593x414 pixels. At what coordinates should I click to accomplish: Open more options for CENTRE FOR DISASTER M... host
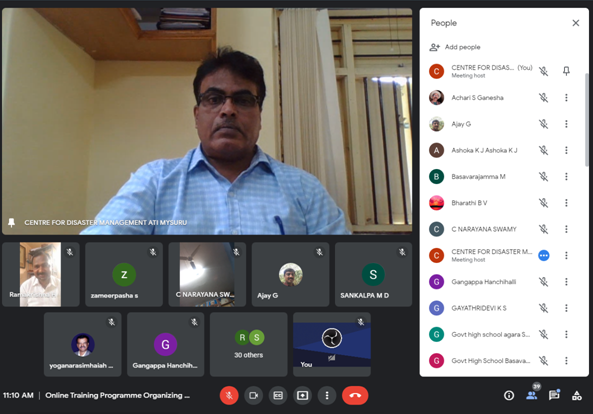click(566, 255)
